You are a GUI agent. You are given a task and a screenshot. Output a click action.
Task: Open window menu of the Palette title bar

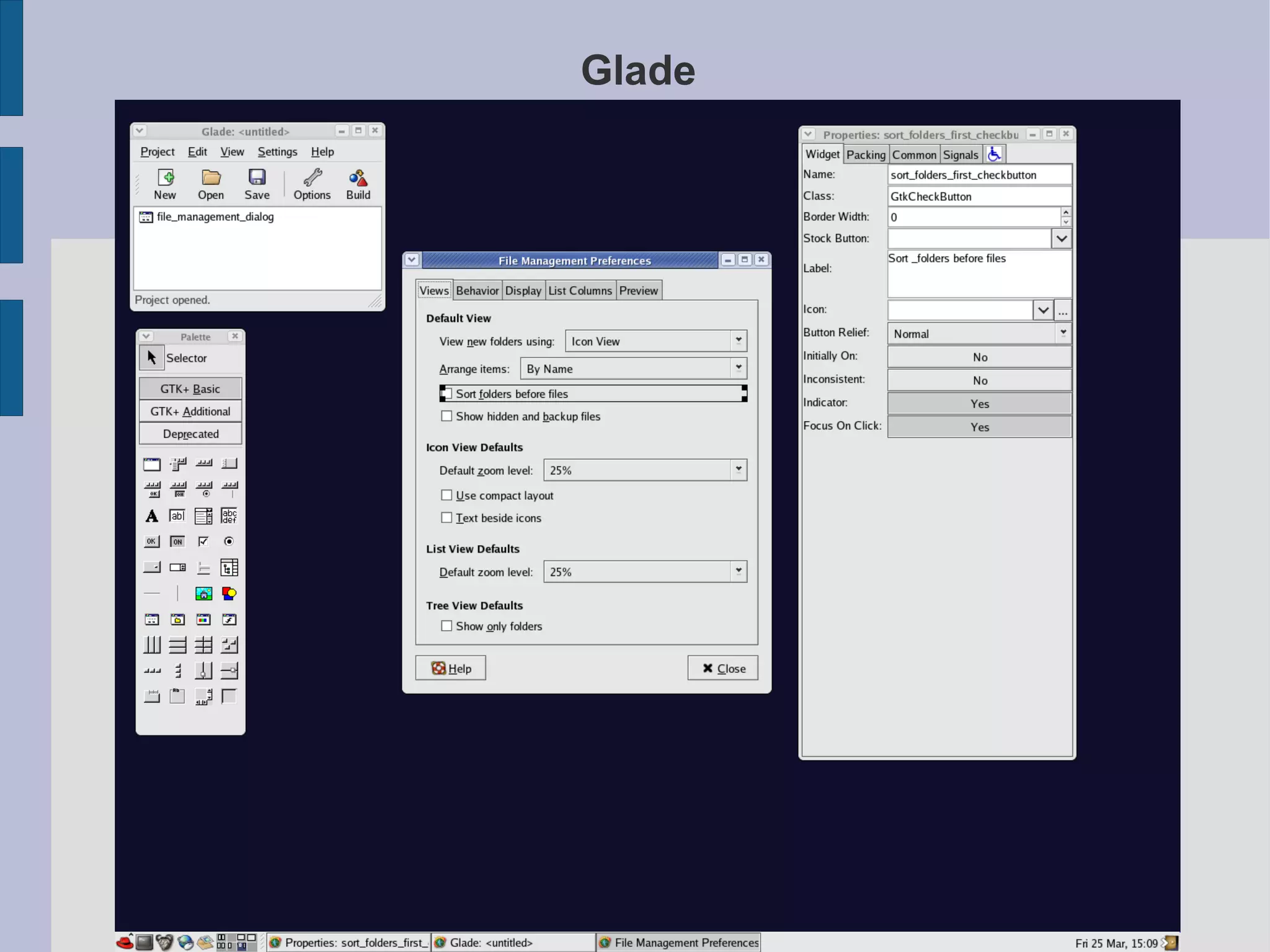146,336
